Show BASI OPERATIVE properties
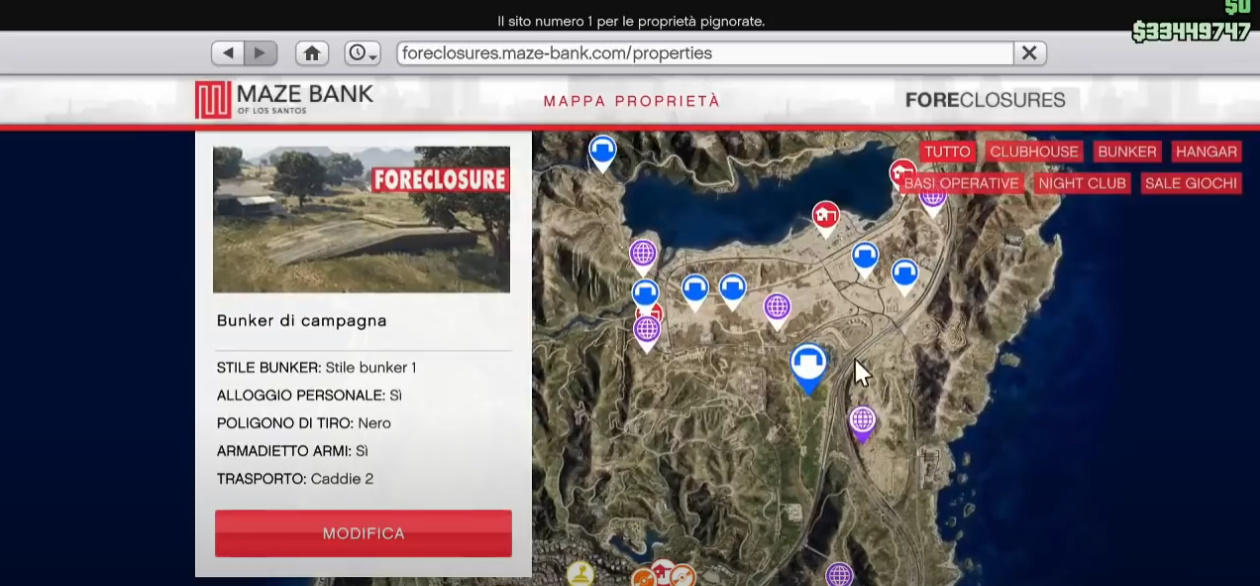 coord(961,183)
